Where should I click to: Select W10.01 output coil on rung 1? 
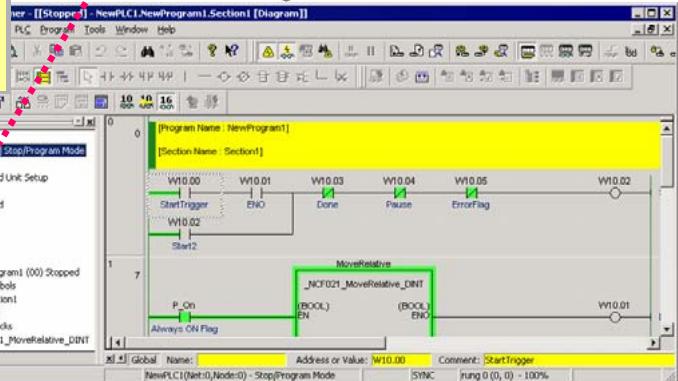pos(614,317)
